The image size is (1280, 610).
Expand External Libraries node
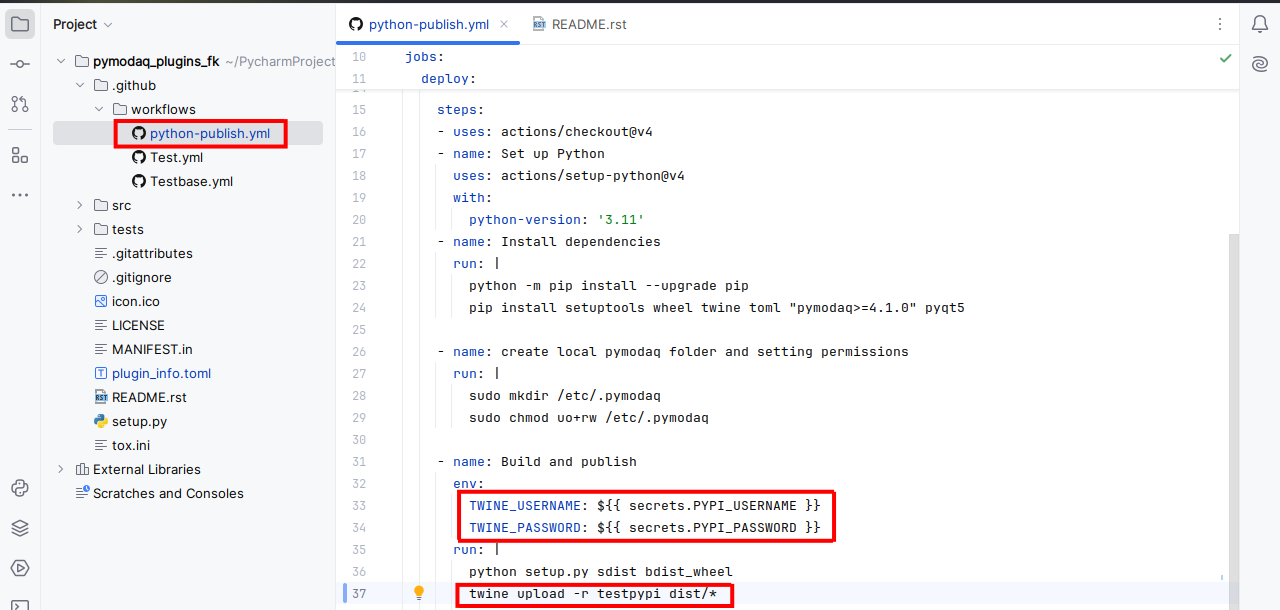61,469
